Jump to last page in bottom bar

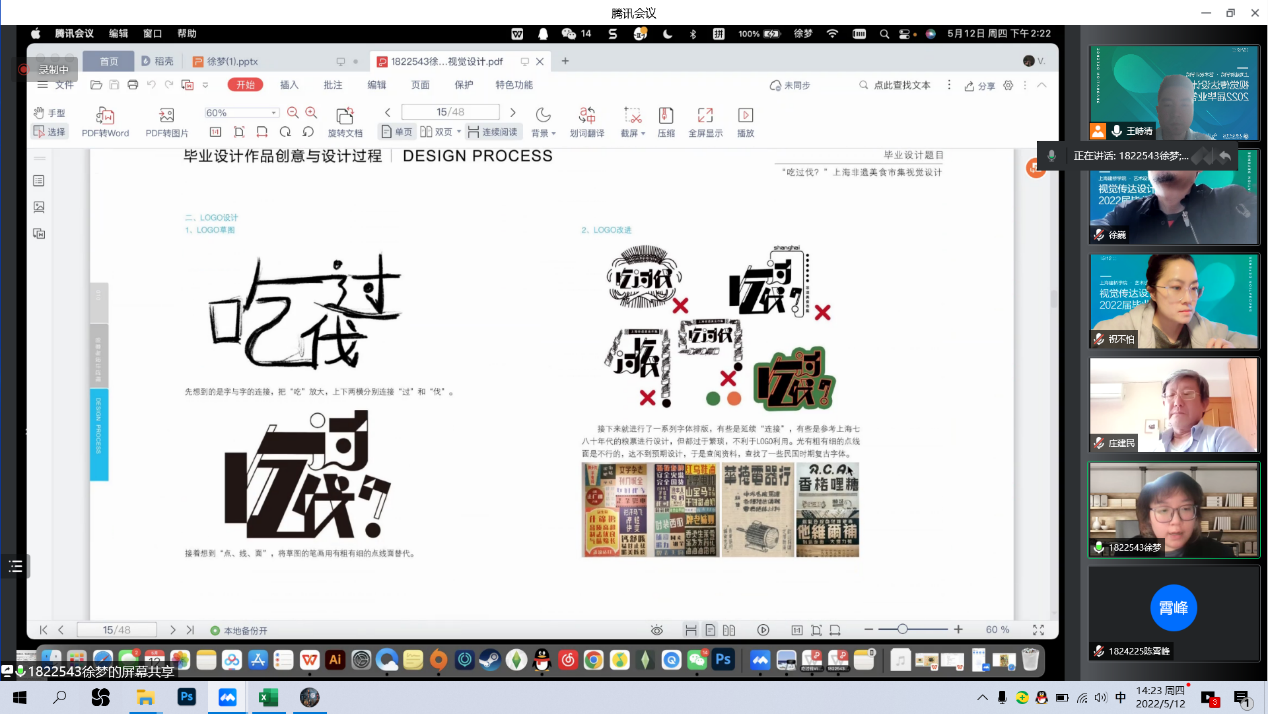point(190,630)
